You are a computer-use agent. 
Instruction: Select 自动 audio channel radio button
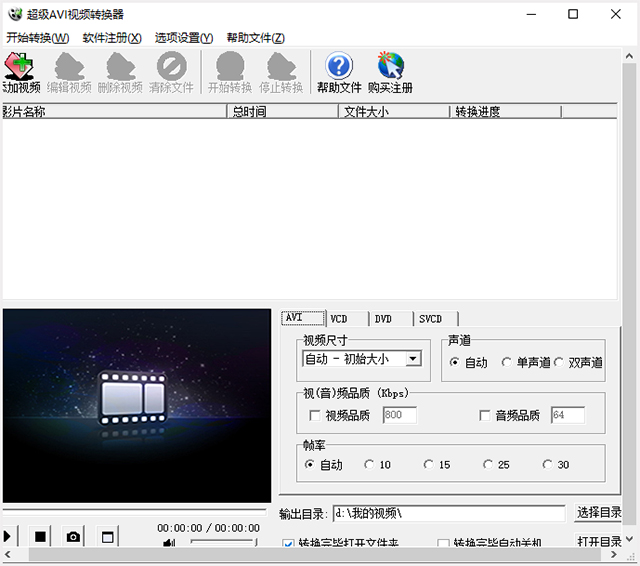(454, 362)
